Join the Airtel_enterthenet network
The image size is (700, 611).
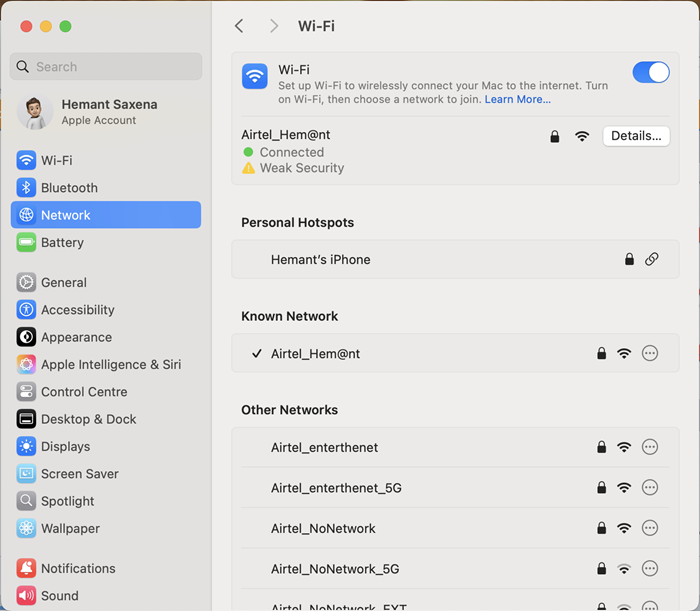click(x=455, y=447)
